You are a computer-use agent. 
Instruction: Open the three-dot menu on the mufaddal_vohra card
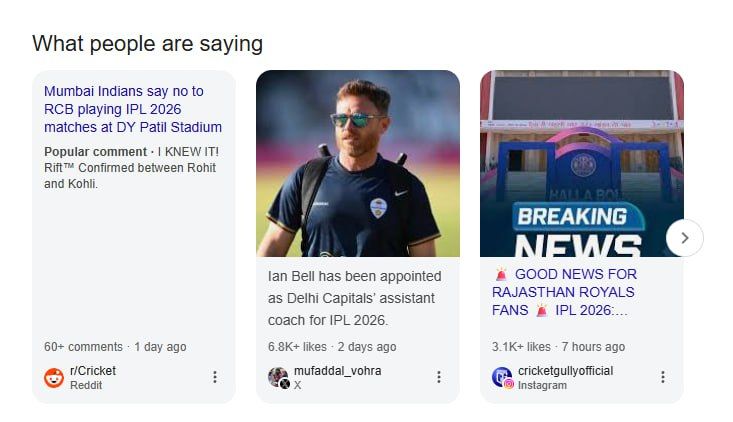438,377
